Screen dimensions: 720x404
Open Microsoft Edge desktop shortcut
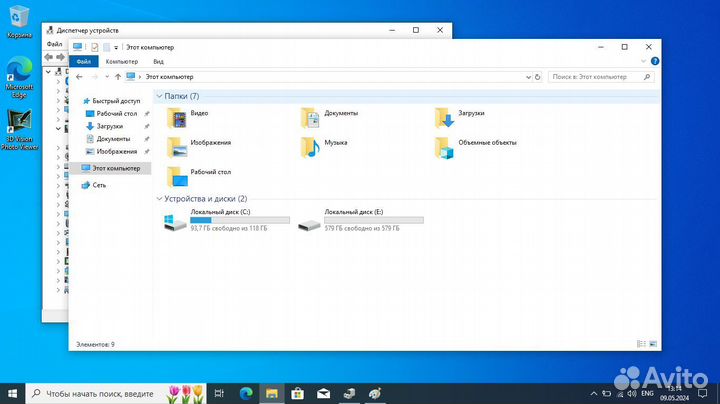(x=19, y=77)
